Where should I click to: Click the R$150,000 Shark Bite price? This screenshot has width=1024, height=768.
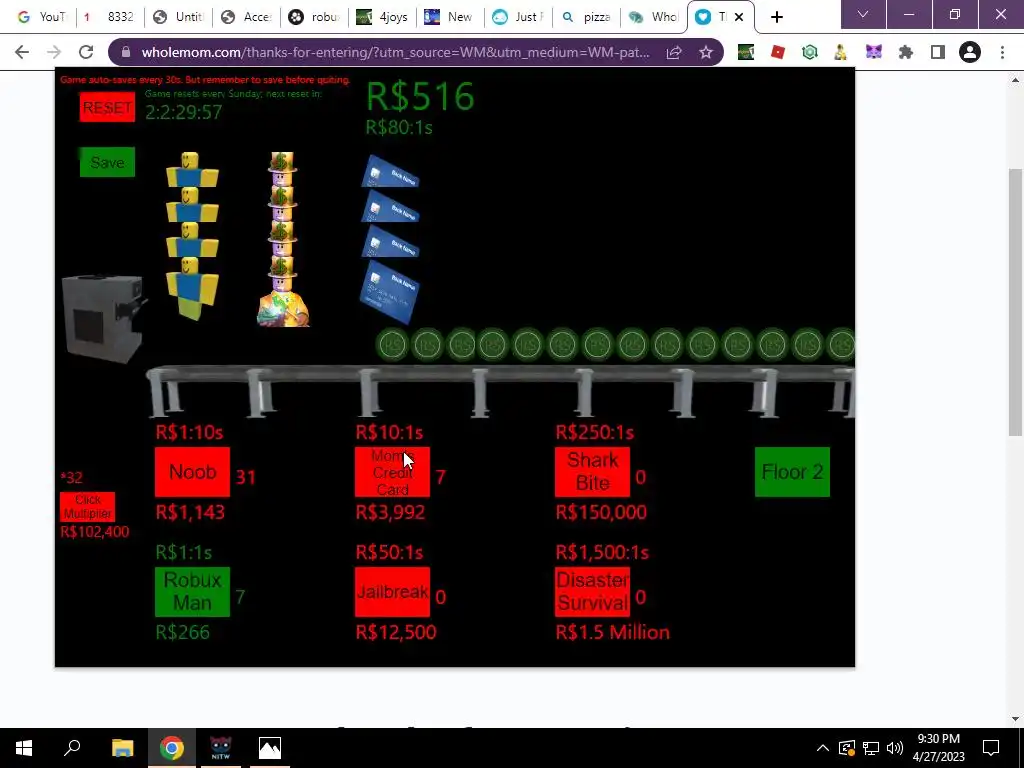tap(601, 512)
